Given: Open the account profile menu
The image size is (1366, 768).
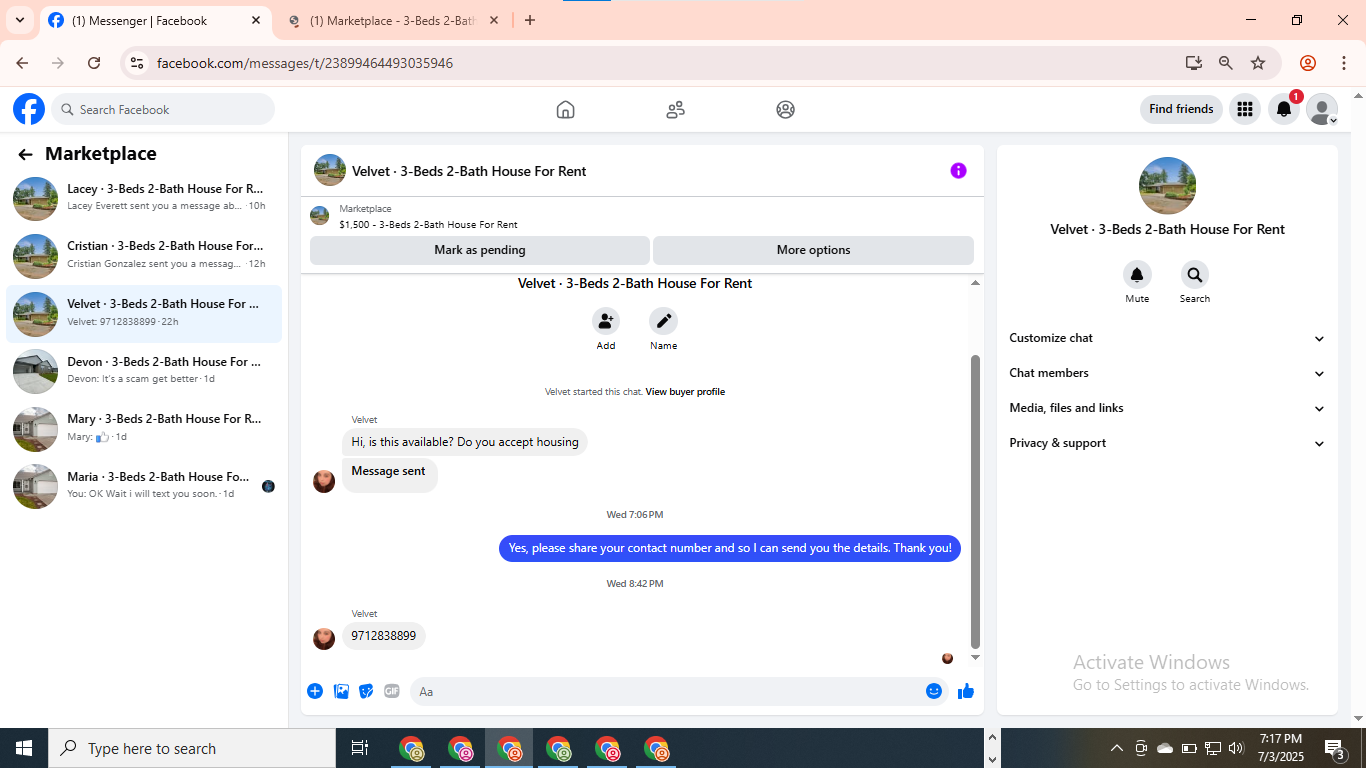Looking at the screenshot, I should coord(1322,109).
